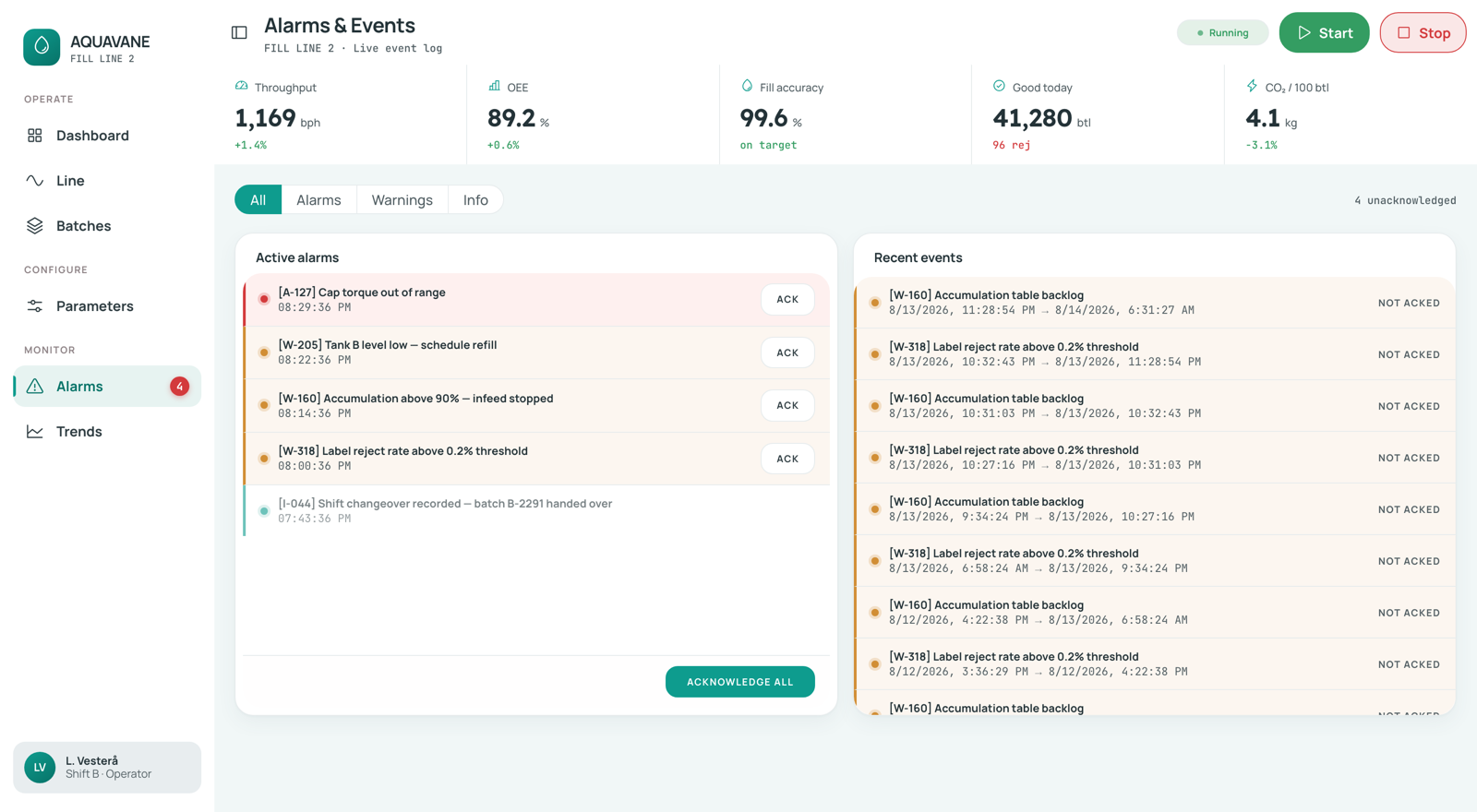1477x812 pixels.
Task: Switch to the Warnings filter tab
Action: pyautogui.click(x=402, y=200)
